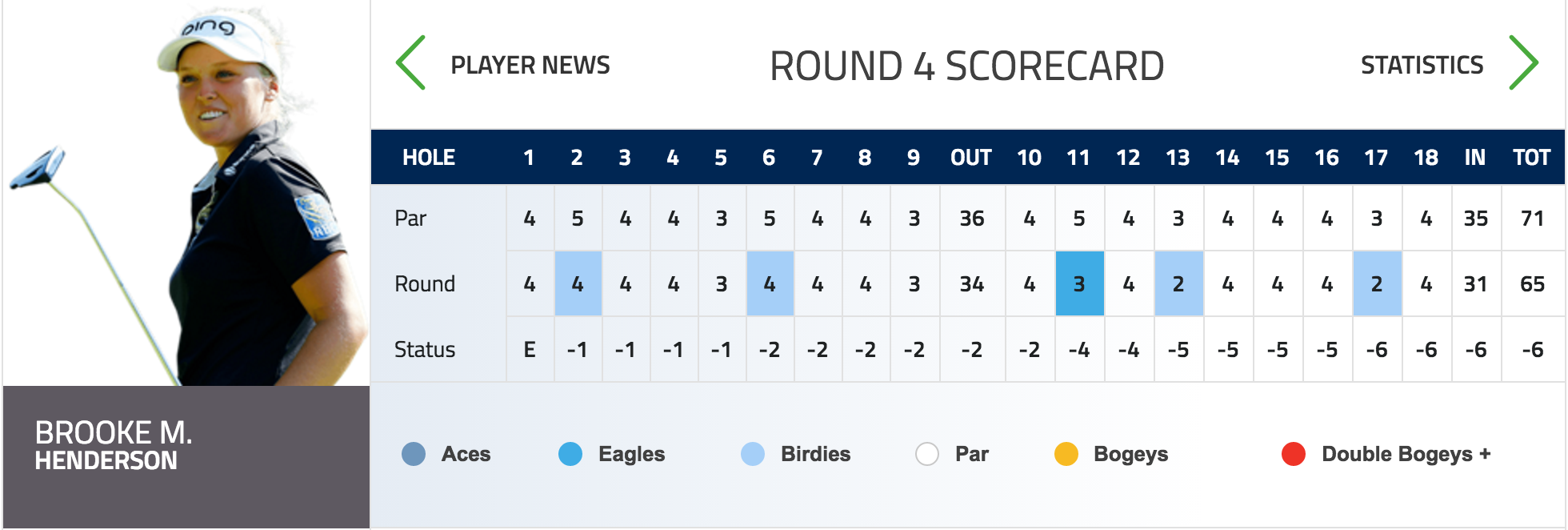The height and width of the screenshot is (530, 1568).
Task: Click the Par legend white circle
Action: pyautogui.click(x=927, y=454)
